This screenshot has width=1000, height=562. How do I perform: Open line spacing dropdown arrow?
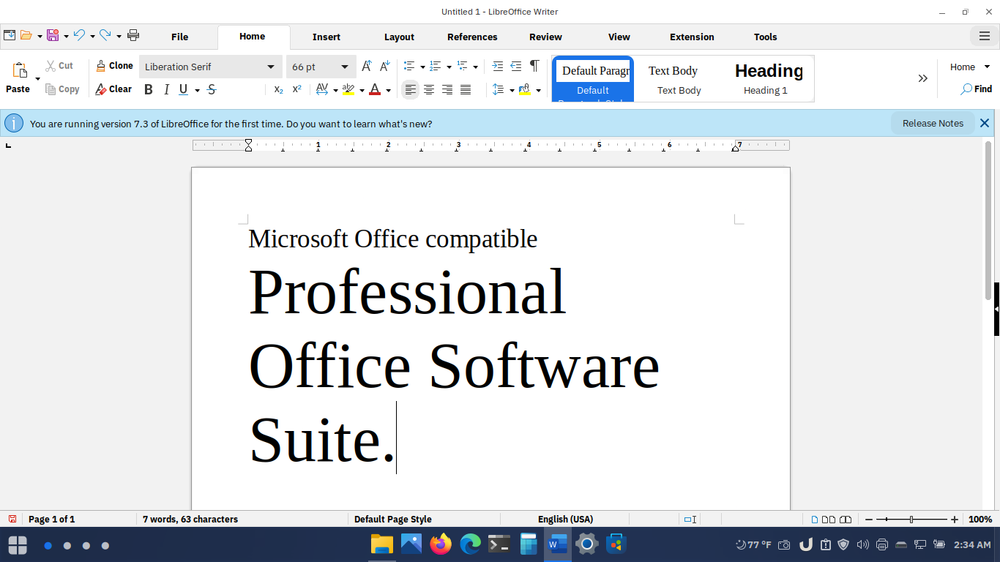[x=511, y=91]
